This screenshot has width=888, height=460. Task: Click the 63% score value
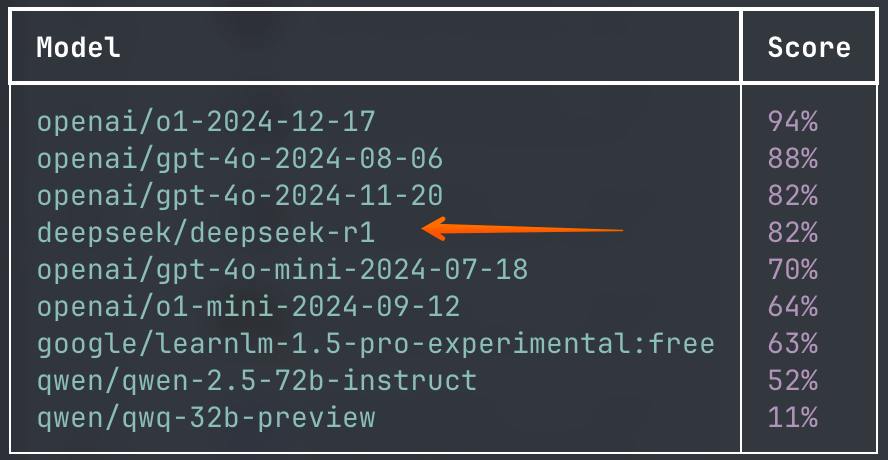(x=793, y=344)
